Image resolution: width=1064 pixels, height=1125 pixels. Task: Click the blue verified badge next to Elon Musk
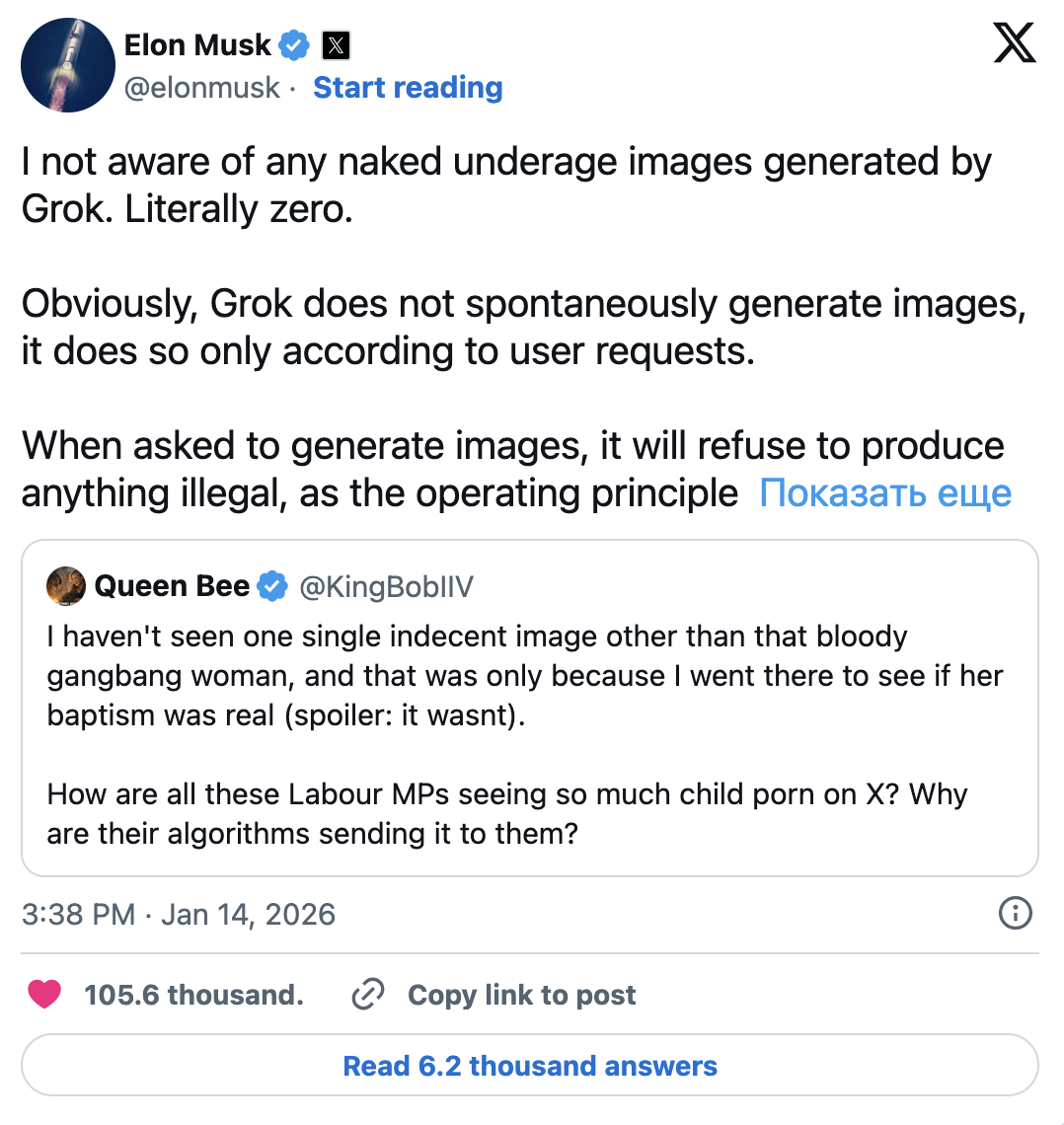coord(294,45)
